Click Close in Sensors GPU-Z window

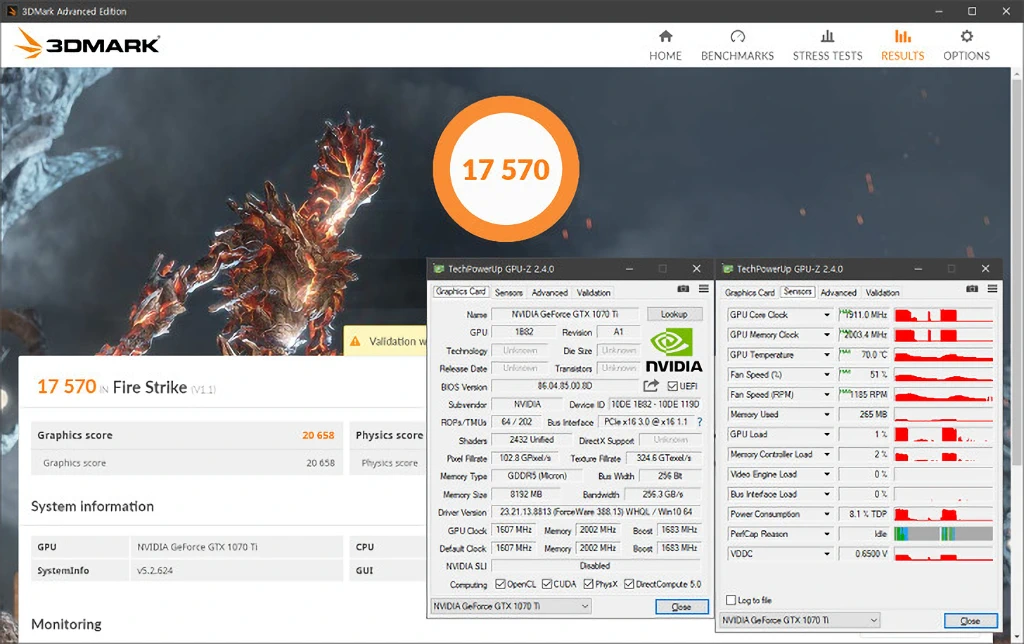tap(970, 620)
